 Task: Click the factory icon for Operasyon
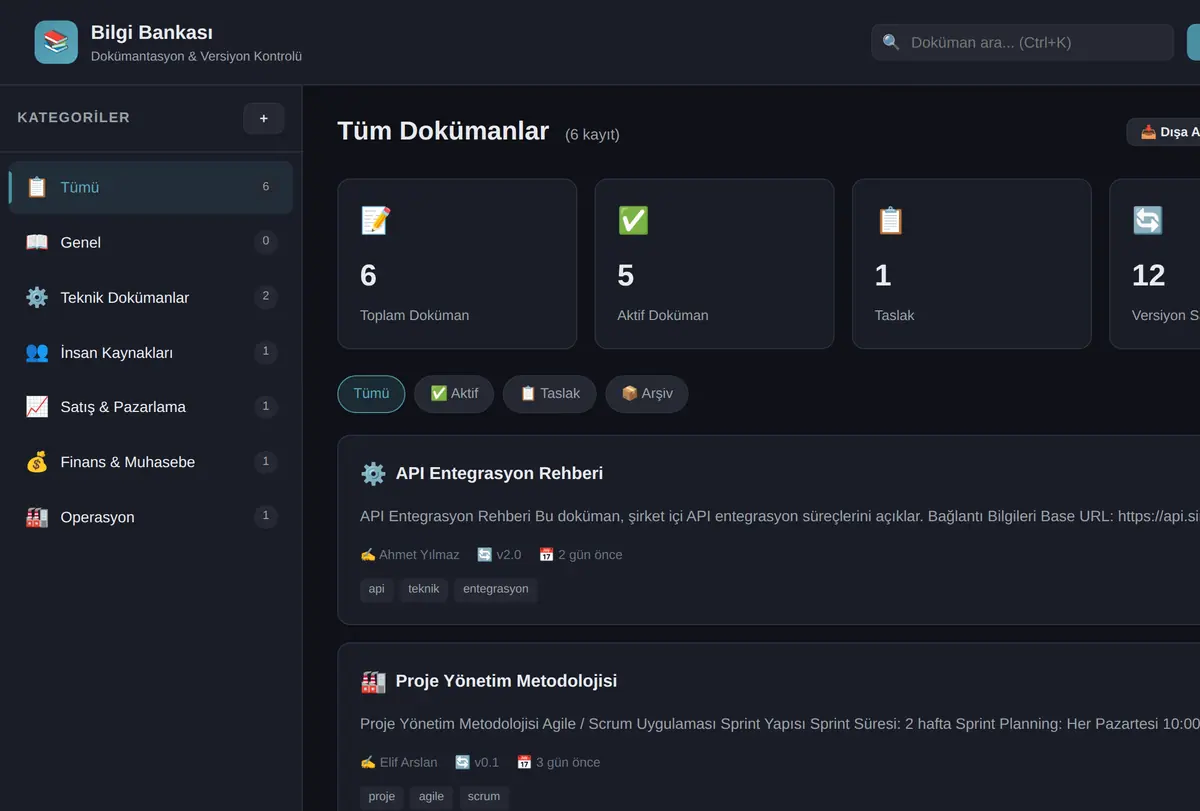[37, 517]
